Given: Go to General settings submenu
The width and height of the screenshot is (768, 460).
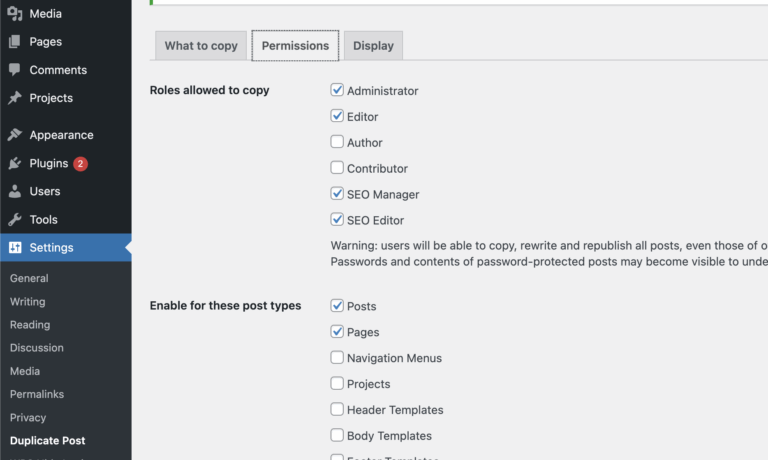Looking at the screenshot, I should 29,278.
